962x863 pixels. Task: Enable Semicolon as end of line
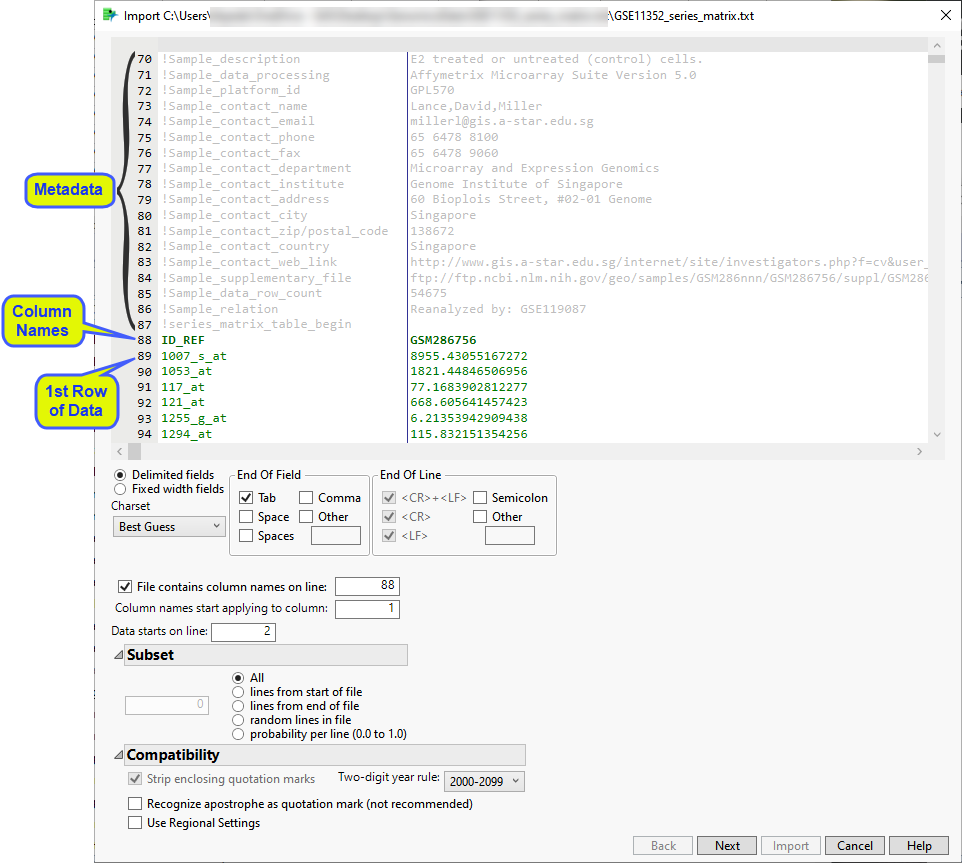click(x=480, y=497)
